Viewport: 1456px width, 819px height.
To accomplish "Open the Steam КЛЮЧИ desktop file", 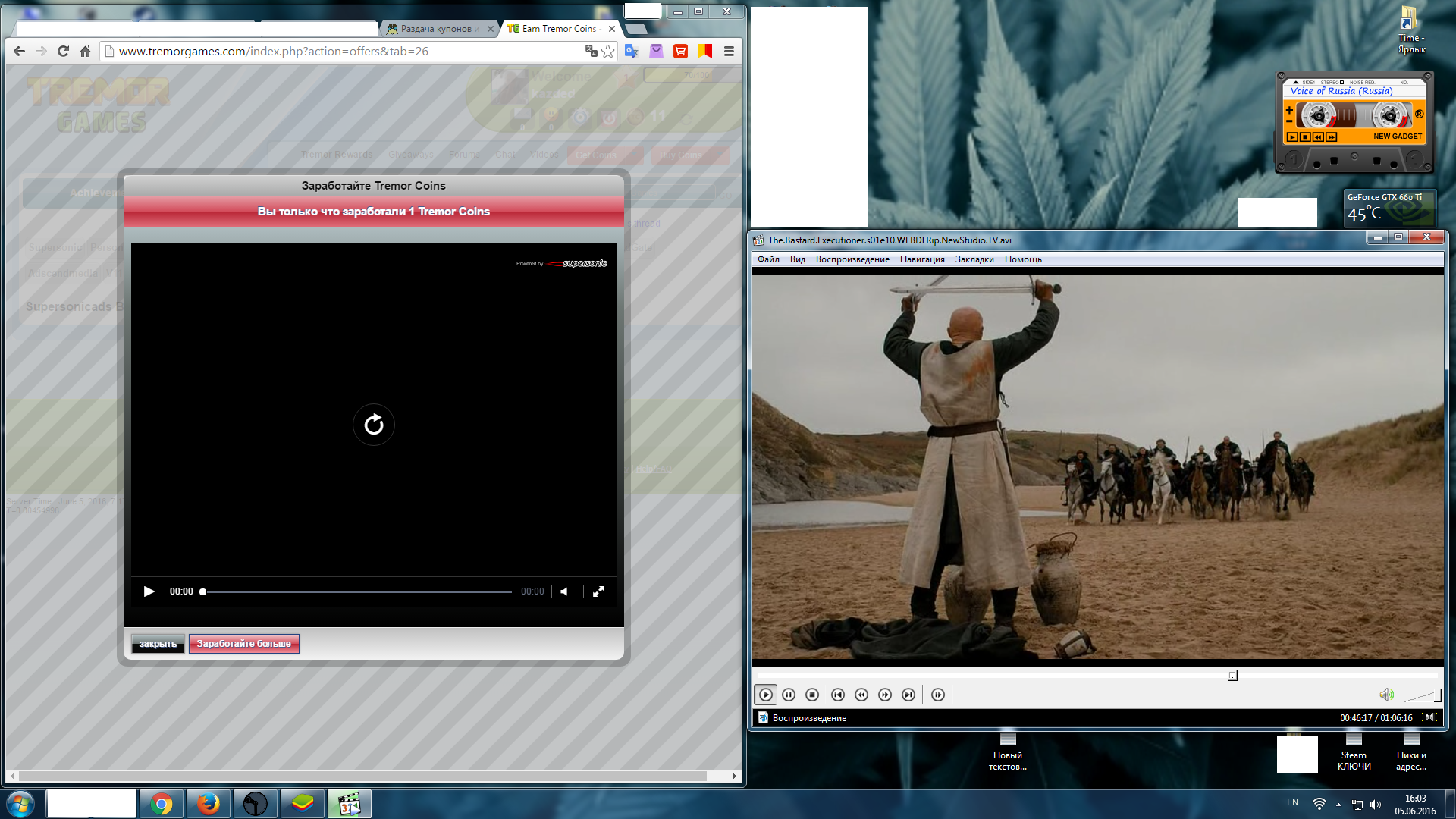I will [1354, 752].
